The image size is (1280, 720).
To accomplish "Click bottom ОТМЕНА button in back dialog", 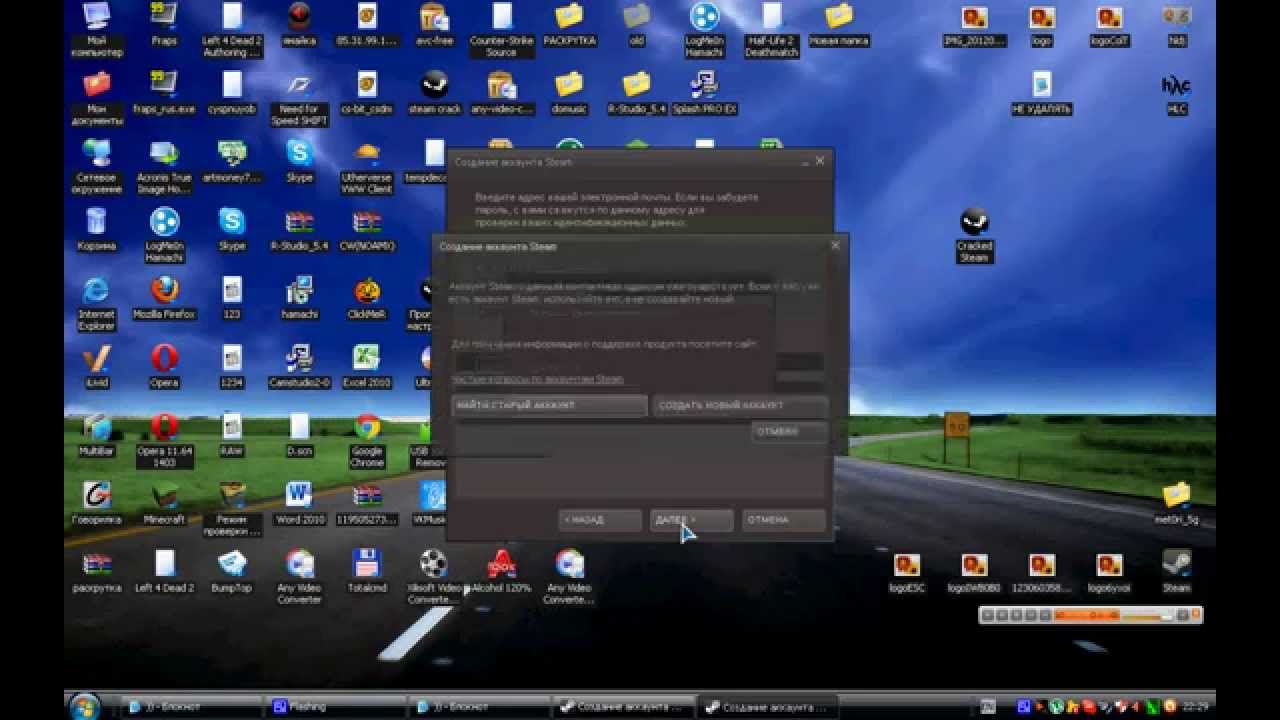I will coord(784,520).
